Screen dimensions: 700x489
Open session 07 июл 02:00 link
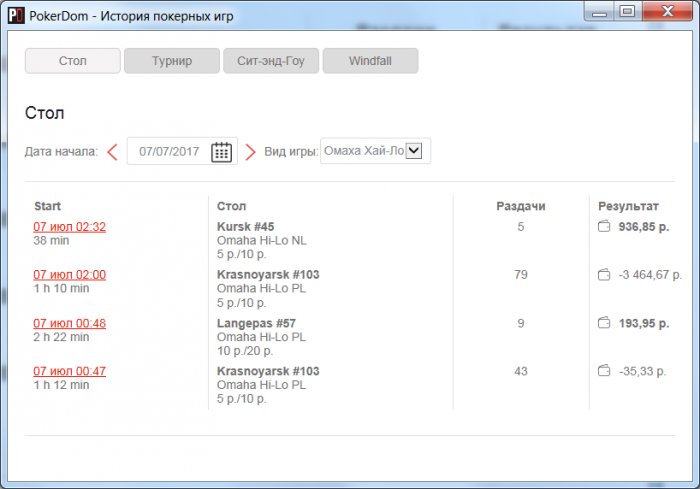pos(70,275)
